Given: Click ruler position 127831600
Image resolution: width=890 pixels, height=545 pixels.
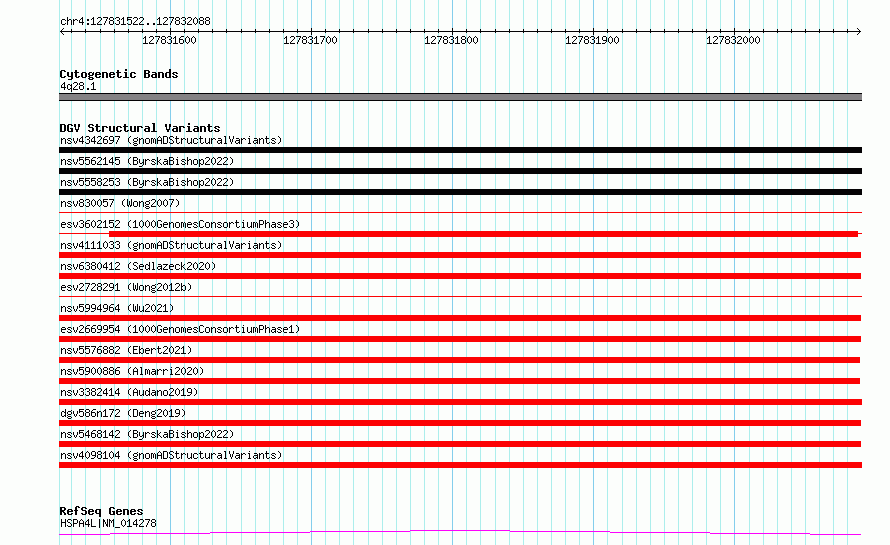Looking at the screenshot, I should point(169,40).
